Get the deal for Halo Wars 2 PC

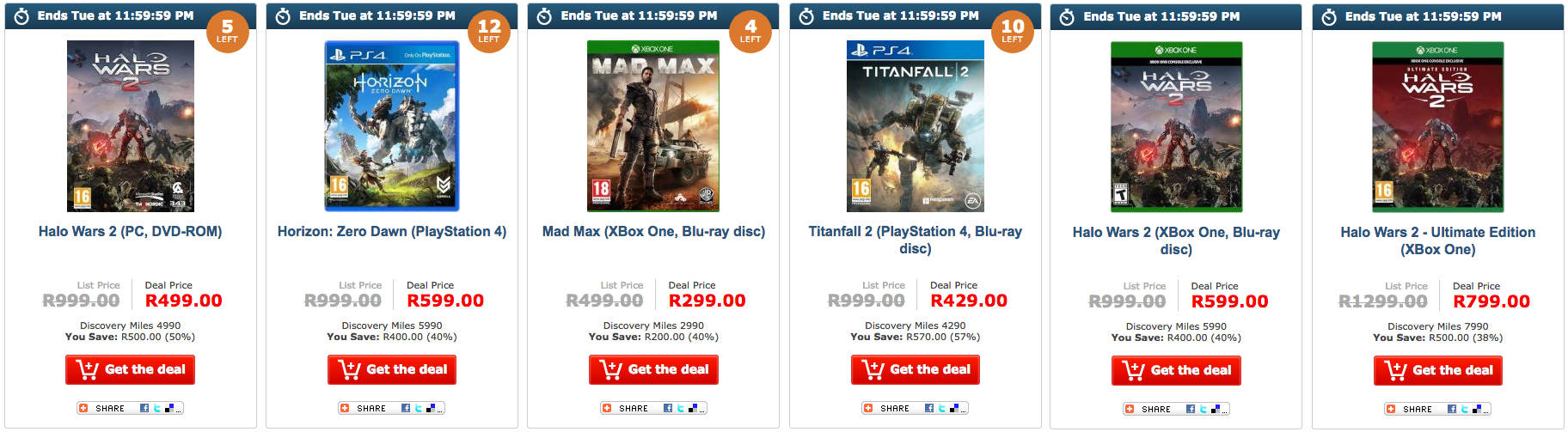tap(131, 369)
